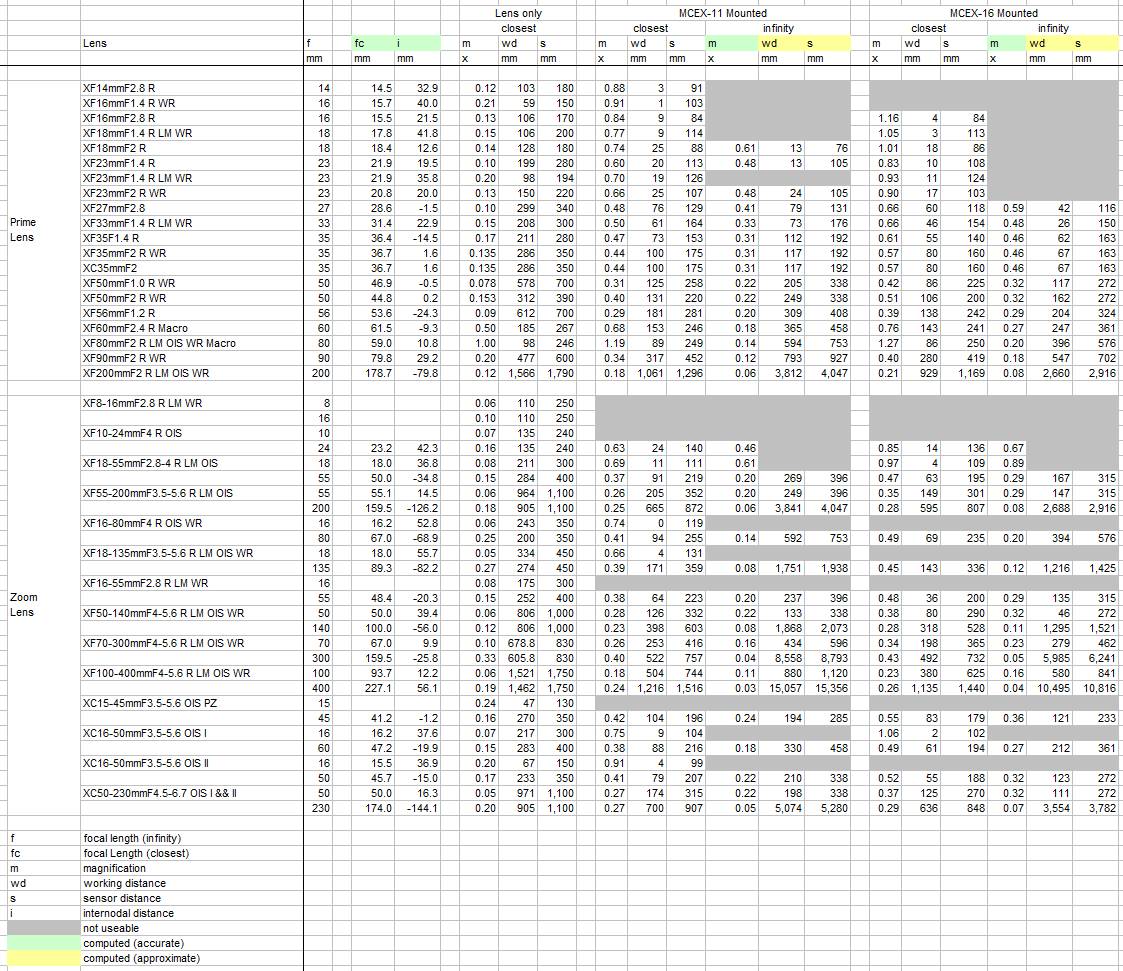
Task: Select the 'Zoom' row group label
Action: coord(24,597)
